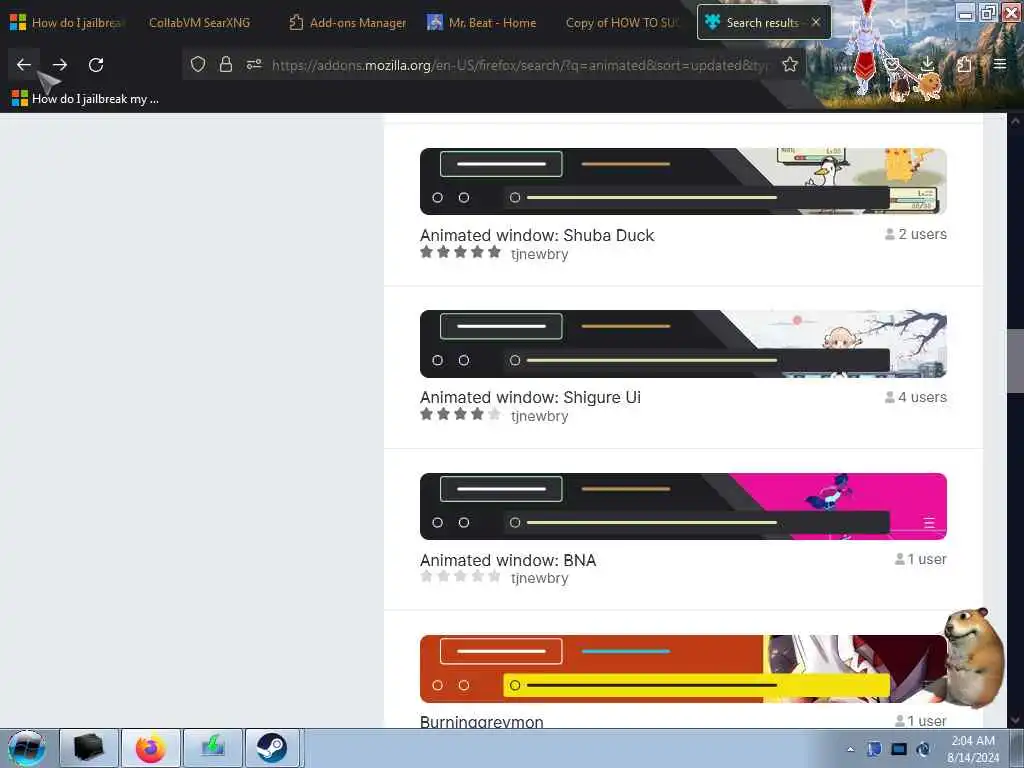Open 'Animated window: Shuba Duck' title link
The width and height of the screenshot is (1024, 768).
pos(537,235)
